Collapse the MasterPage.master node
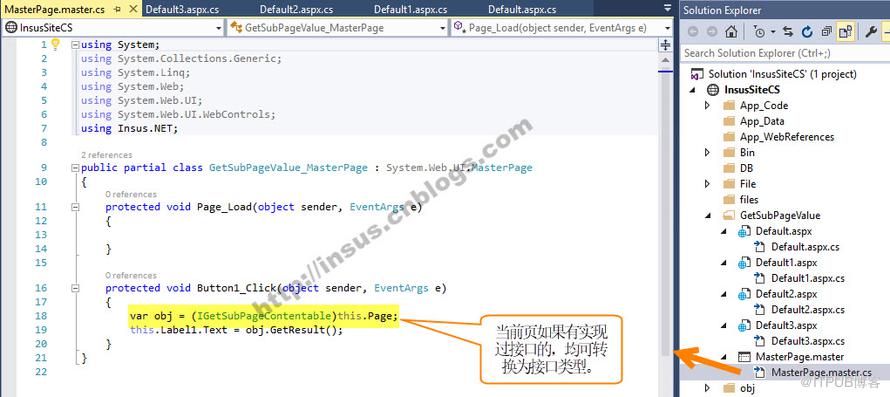Screen dimensions: 890x397 pyautogui.click(x=724, y=357)
